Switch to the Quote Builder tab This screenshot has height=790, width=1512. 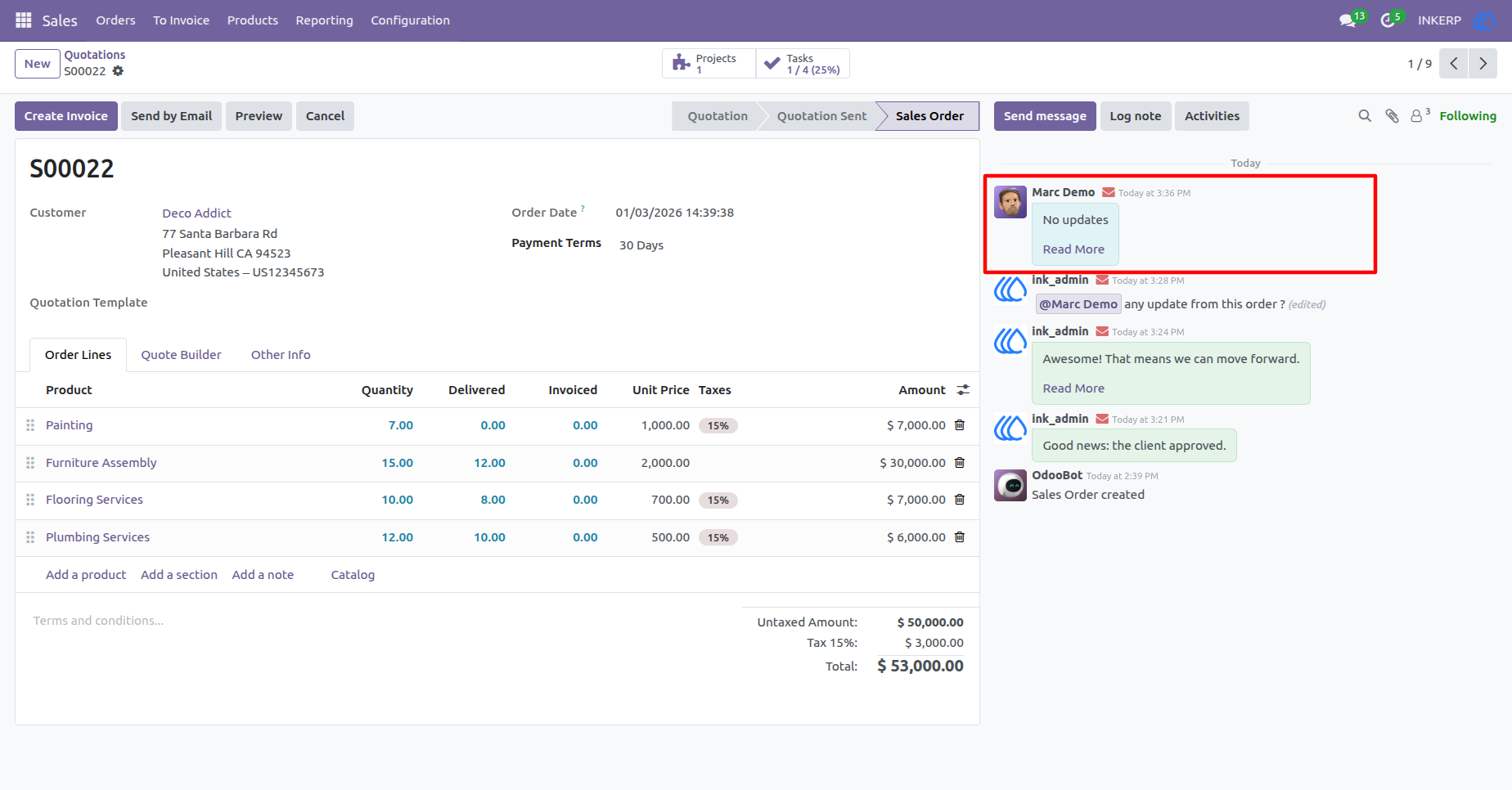tap(181, 355)
